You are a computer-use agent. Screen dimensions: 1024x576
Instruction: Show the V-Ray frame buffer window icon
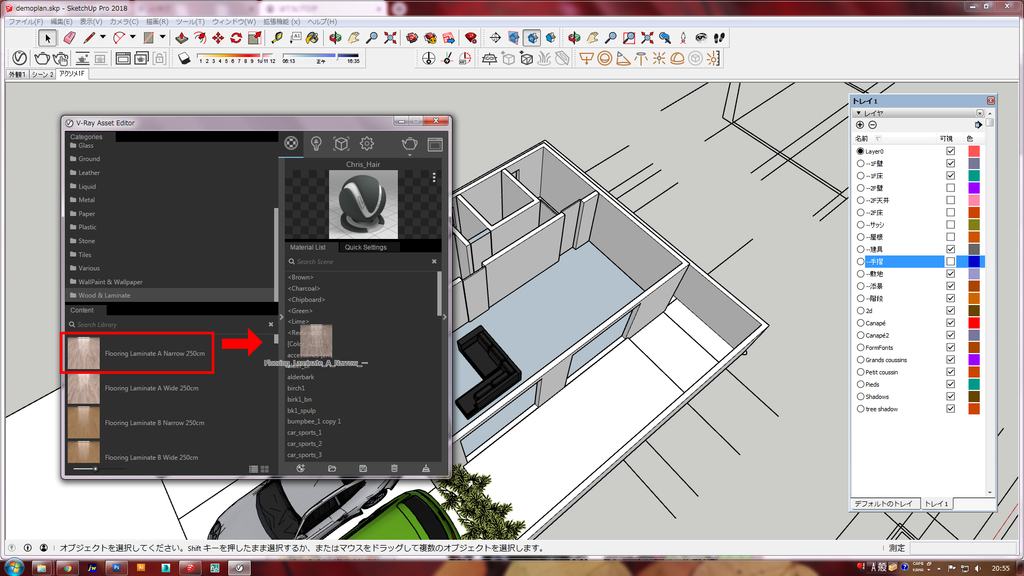pos(123,58)
